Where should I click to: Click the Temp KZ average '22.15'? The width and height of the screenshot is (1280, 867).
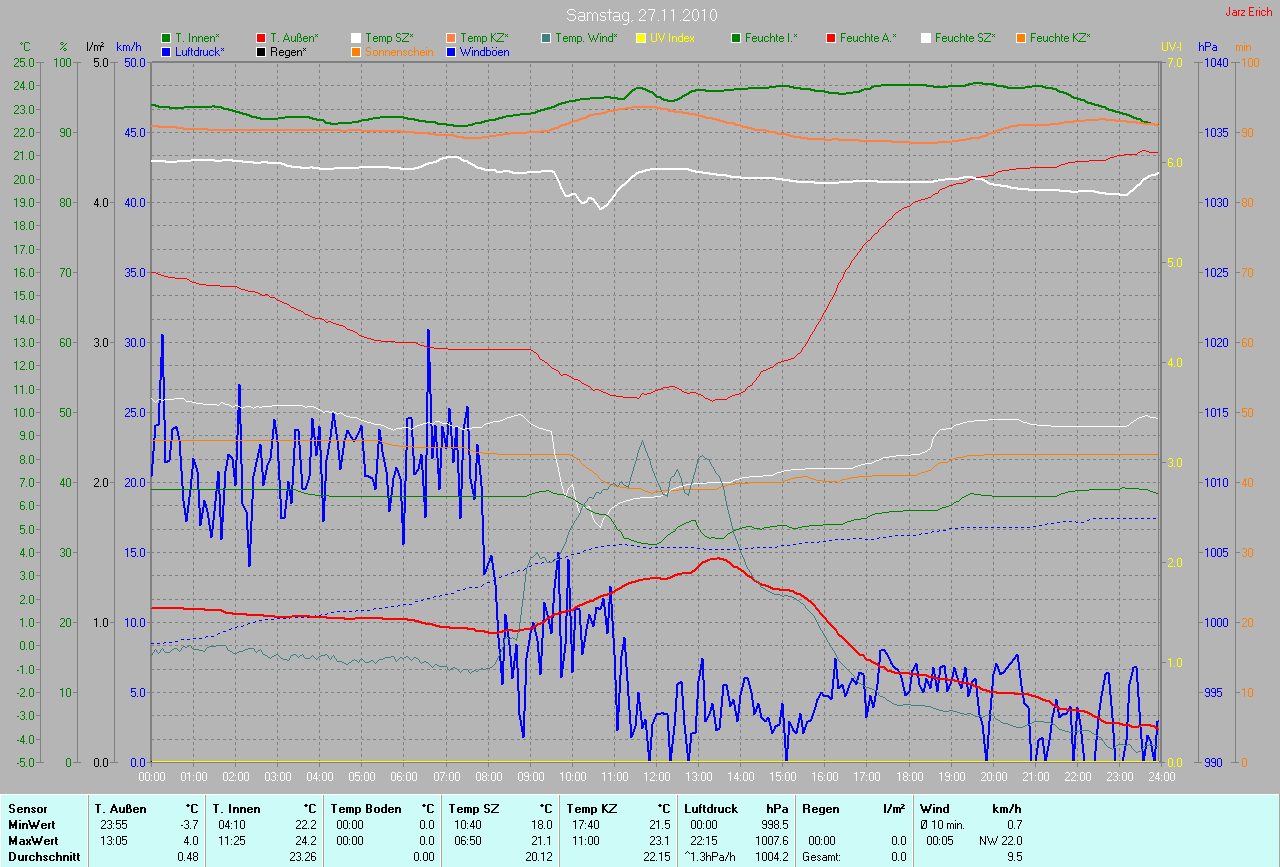pos(656,857)
